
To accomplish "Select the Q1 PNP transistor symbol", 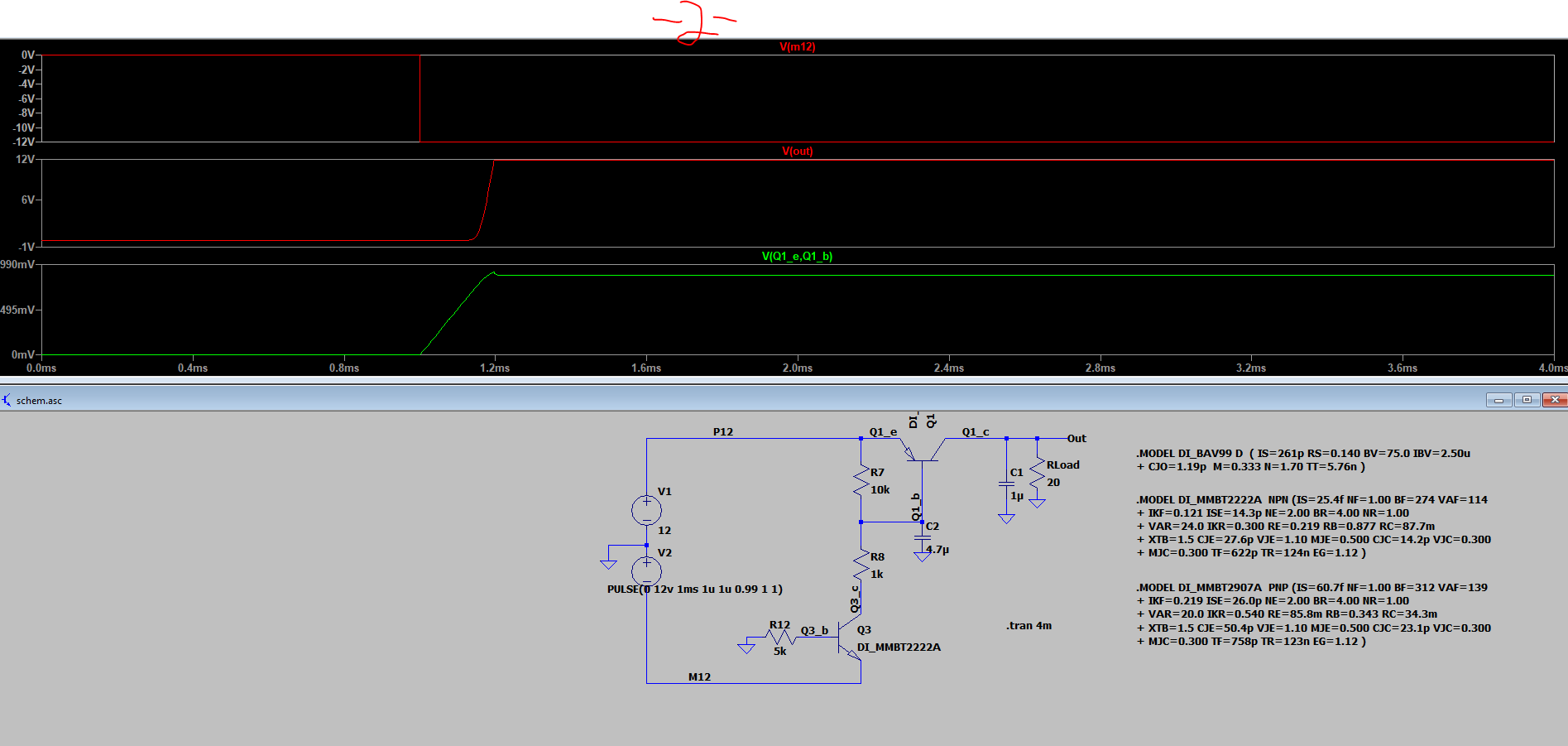I will 921,451.
